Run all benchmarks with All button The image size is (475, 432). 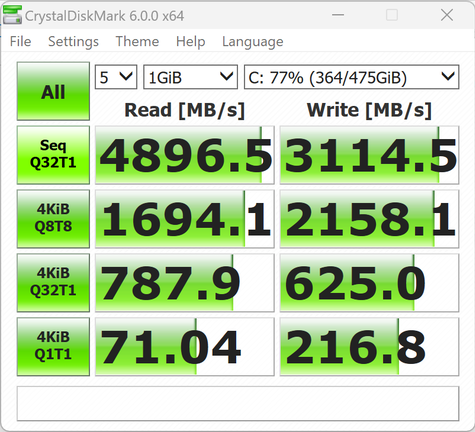pos(53,91)
